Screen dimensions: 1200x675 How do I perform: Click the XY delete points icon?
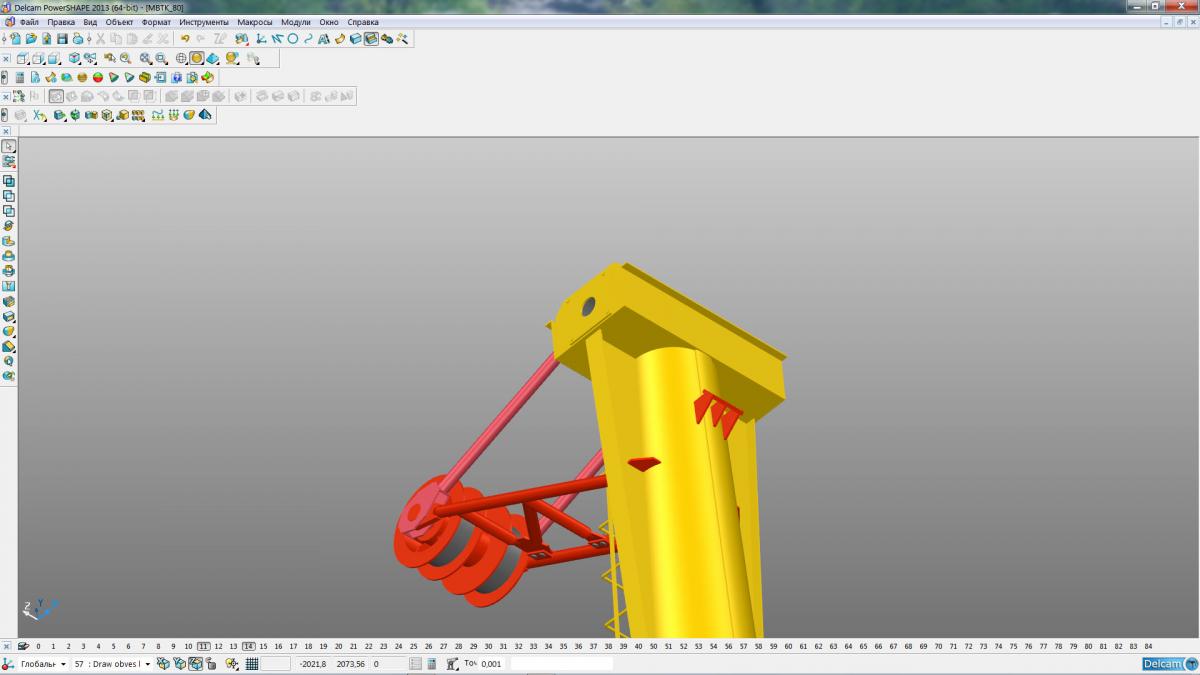pyautogui.click(x=39, y=115)
